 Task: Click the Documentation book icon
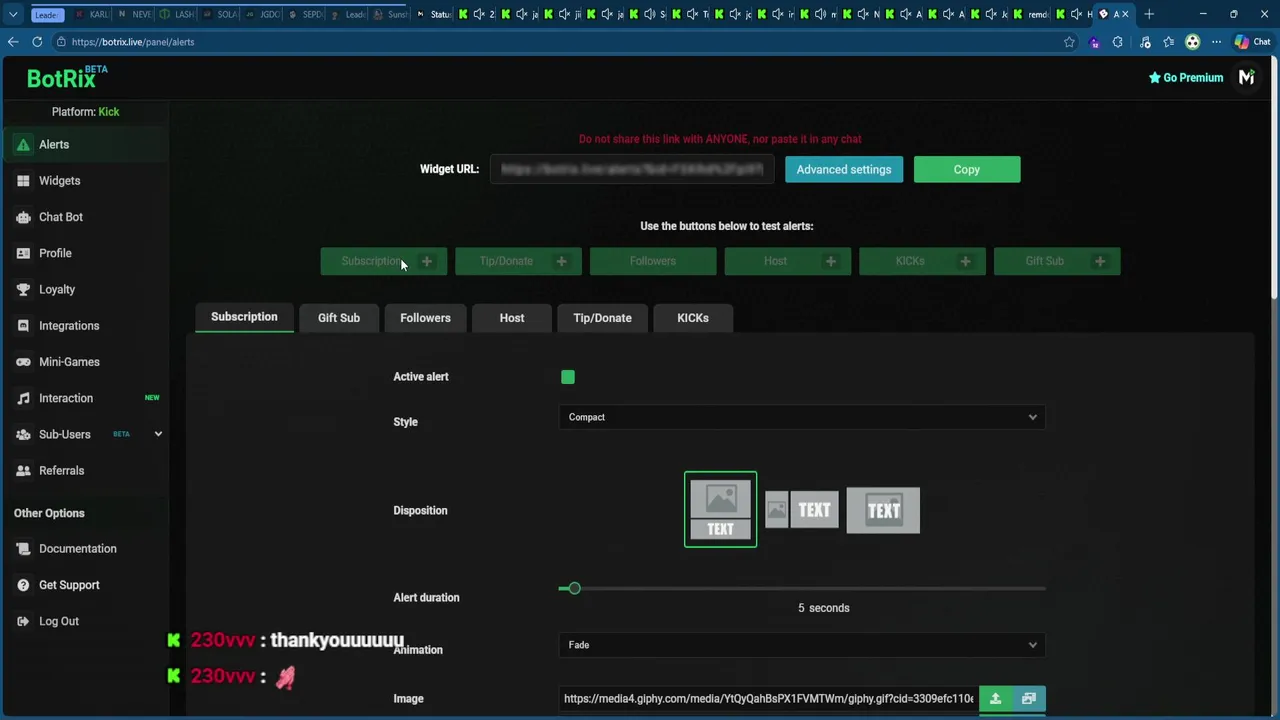pos(23,549)
